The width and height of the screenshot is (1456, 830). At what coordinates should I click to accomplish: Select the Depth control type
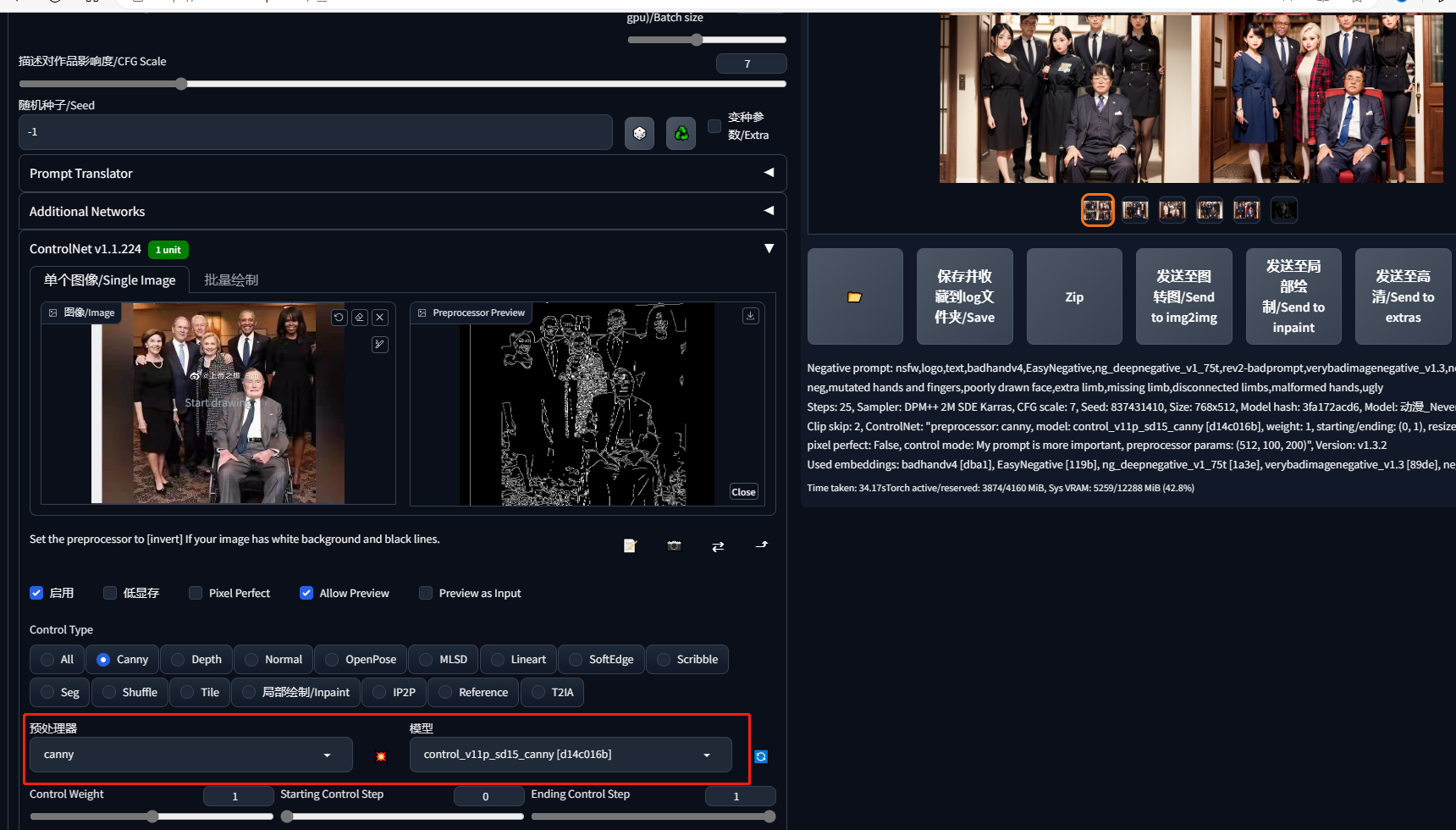click(x=196, y=659)
